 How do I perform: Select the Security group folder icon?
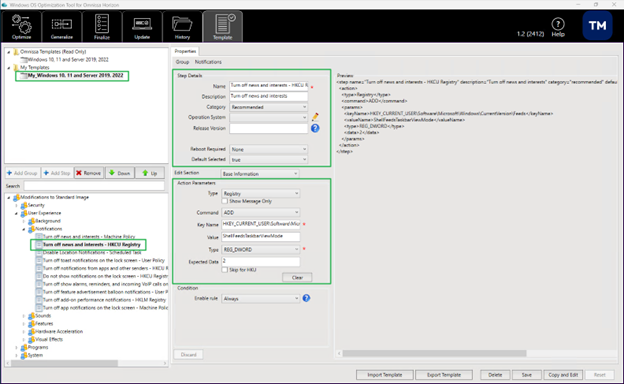tap(24, 205)
